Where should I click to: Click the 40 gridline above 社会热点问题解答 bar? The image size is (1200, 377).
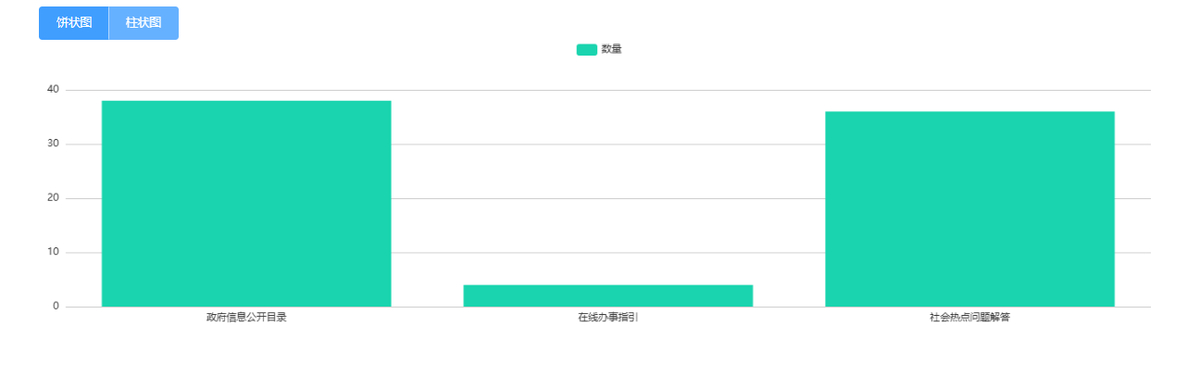click(x=970, y=90)
